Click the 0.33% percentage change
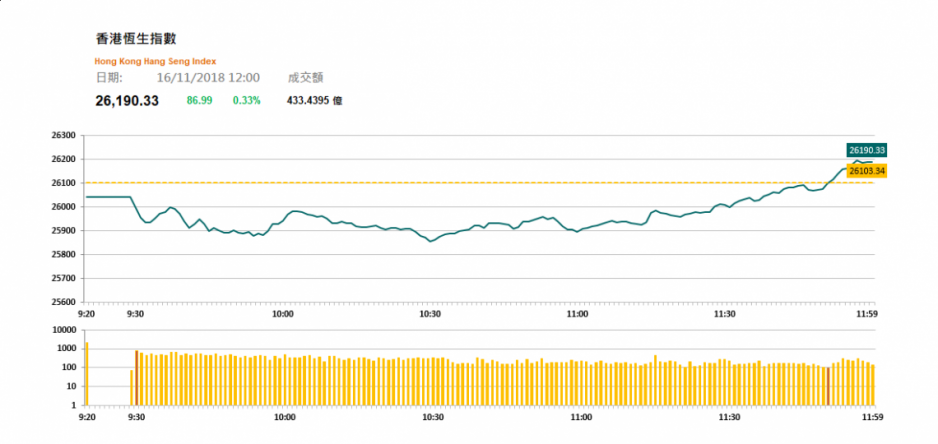Viewport: 938px width, 444px height. point(246,101)
